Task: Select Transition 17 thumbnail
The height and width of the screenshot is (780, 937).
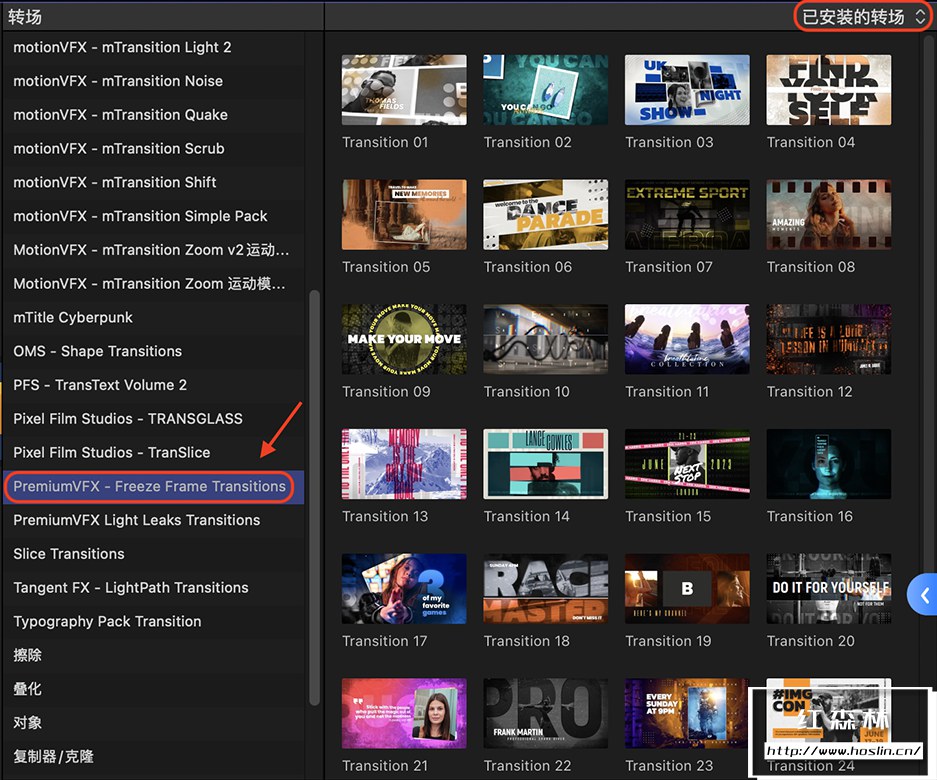Action: click(404, 589)
